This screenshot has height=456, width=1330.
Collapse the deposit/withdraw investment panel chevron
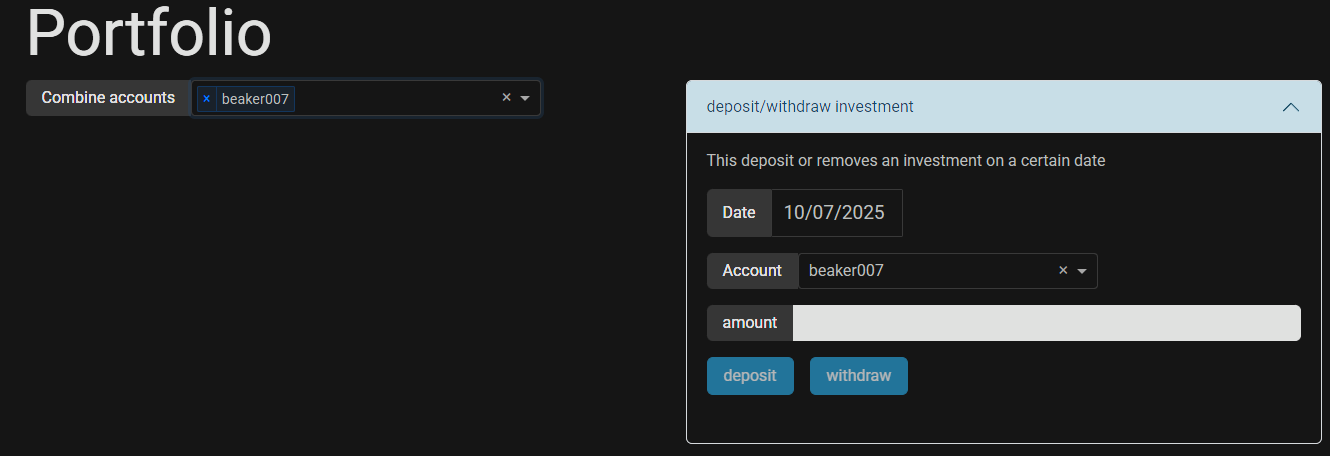pos(1290,107)
